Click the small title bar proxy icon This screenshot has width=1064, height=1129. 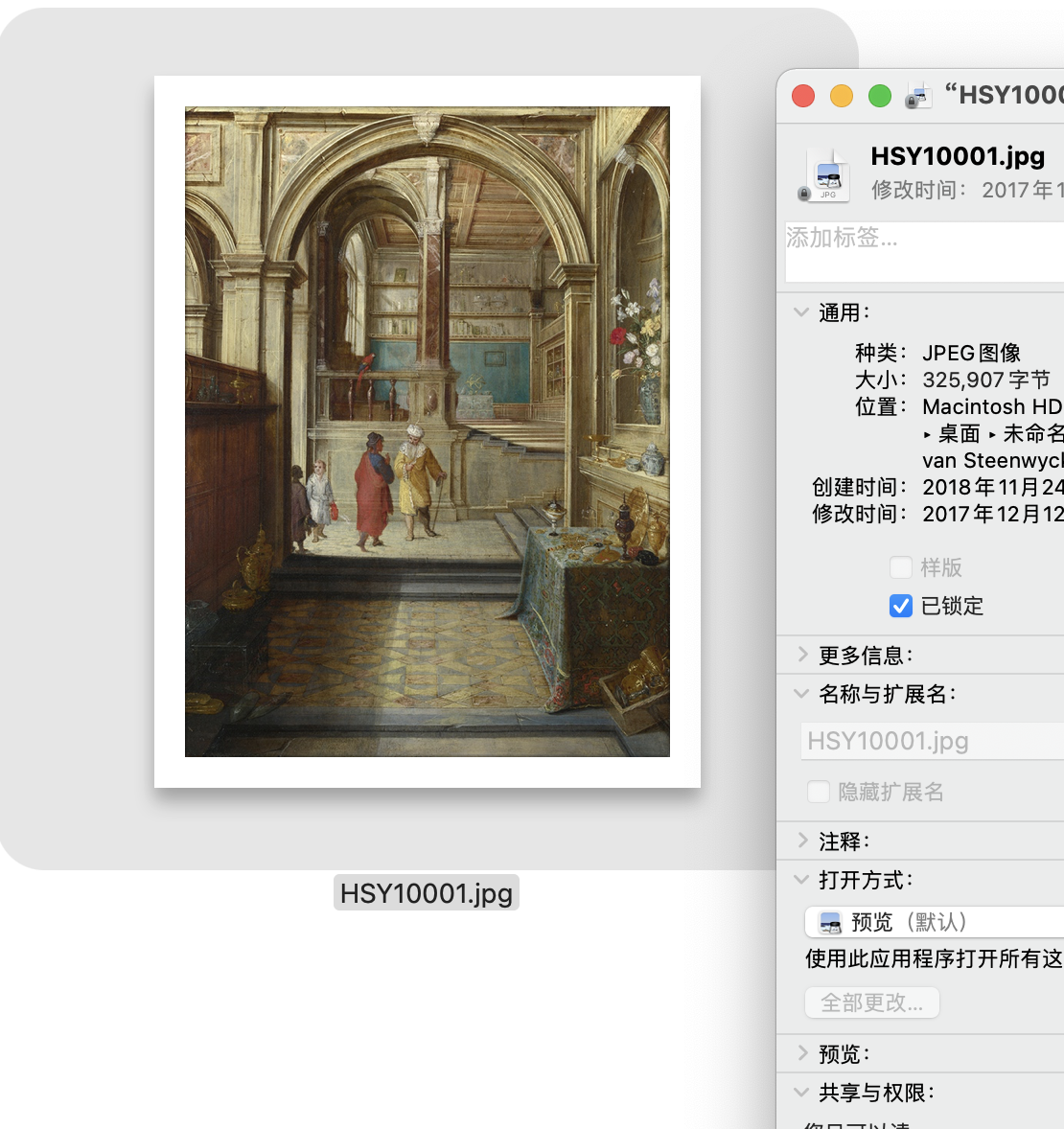[918, 96]
